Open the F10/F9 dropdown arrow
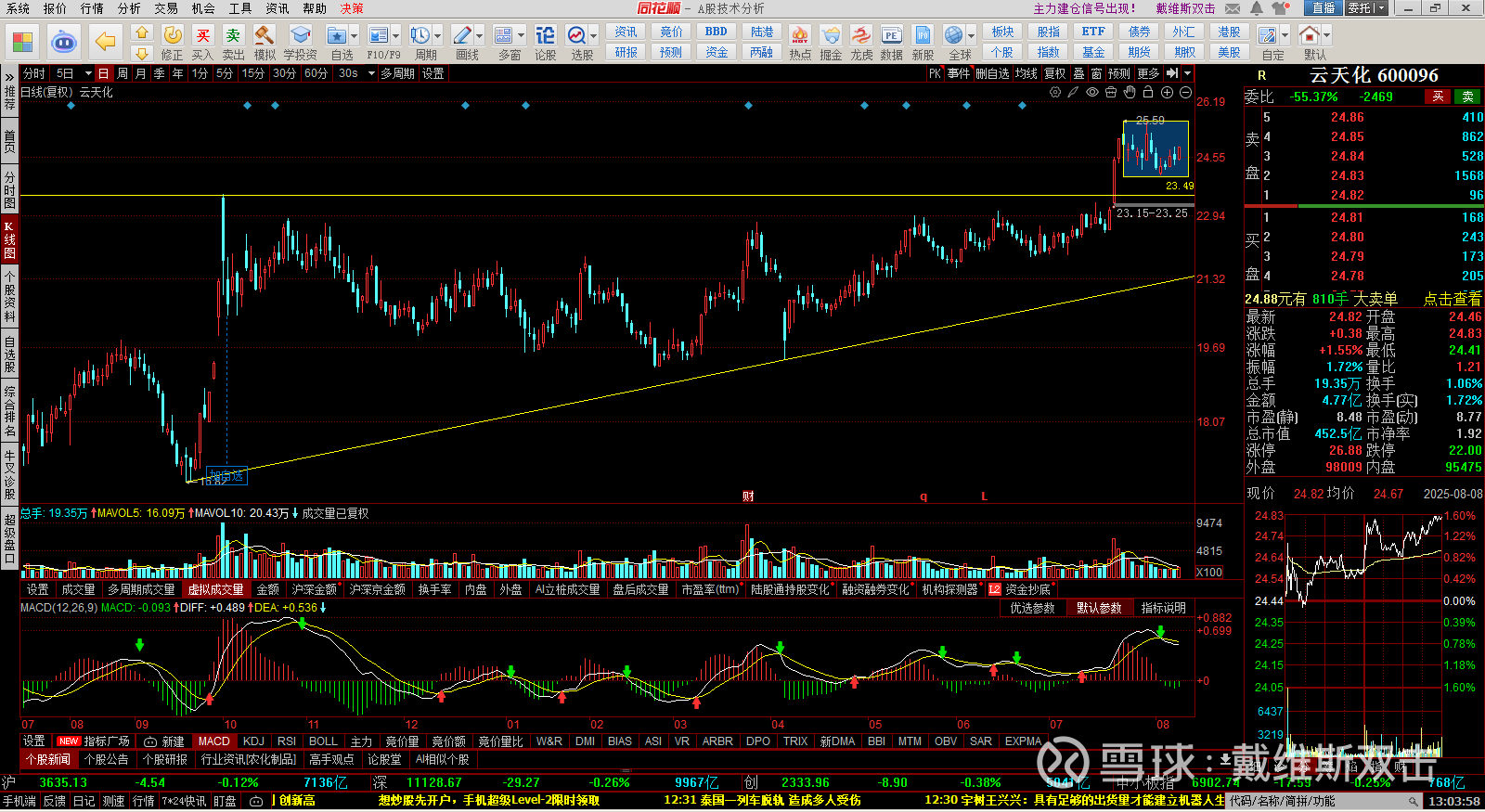The image size is (1485, 812). click(x=396, y=35)
